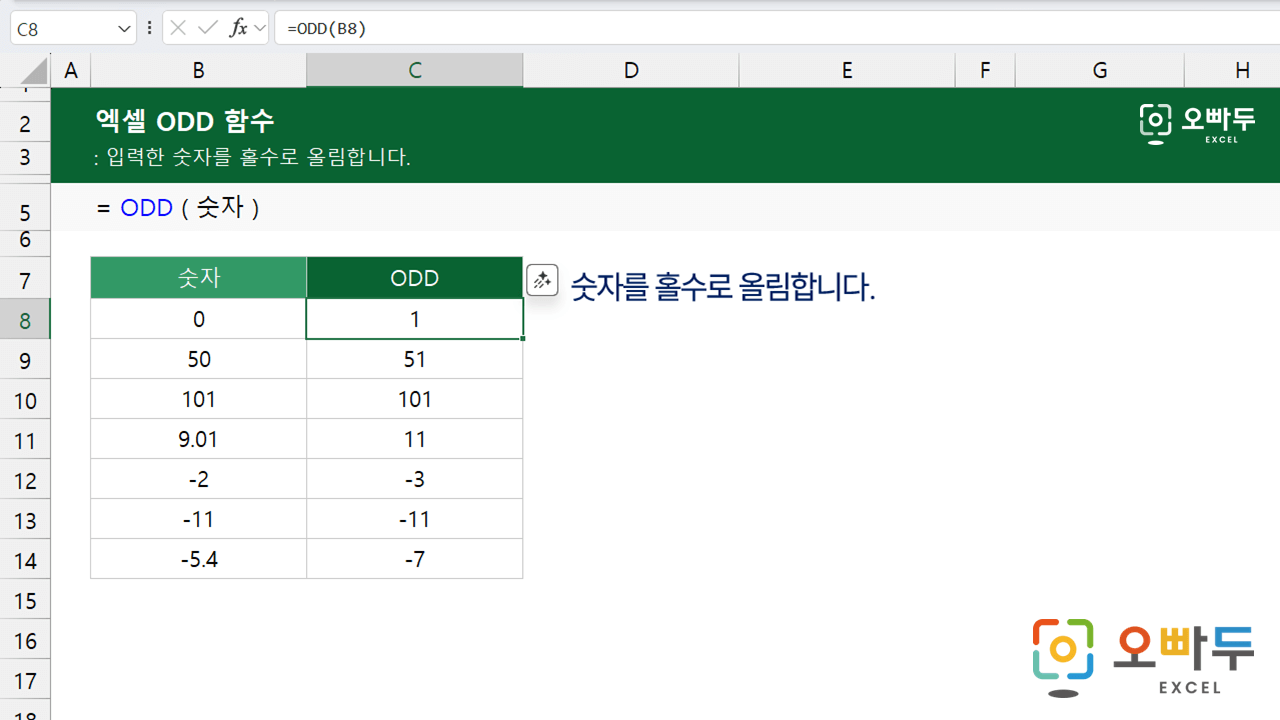Open the Name Box dropdown arrow
The height and width of the screenshot is (720, 1280).
tap(124, 27)
